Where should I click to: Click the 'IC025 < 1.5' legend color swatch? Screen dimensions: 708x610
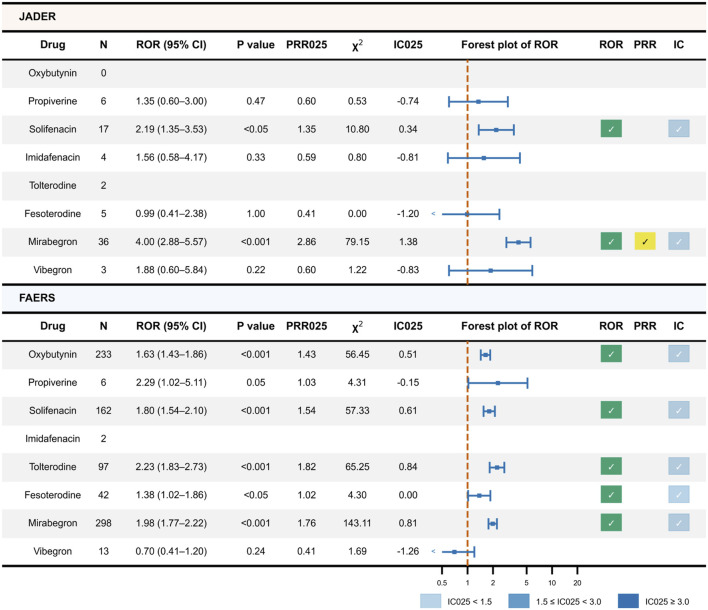pos(430,601)
